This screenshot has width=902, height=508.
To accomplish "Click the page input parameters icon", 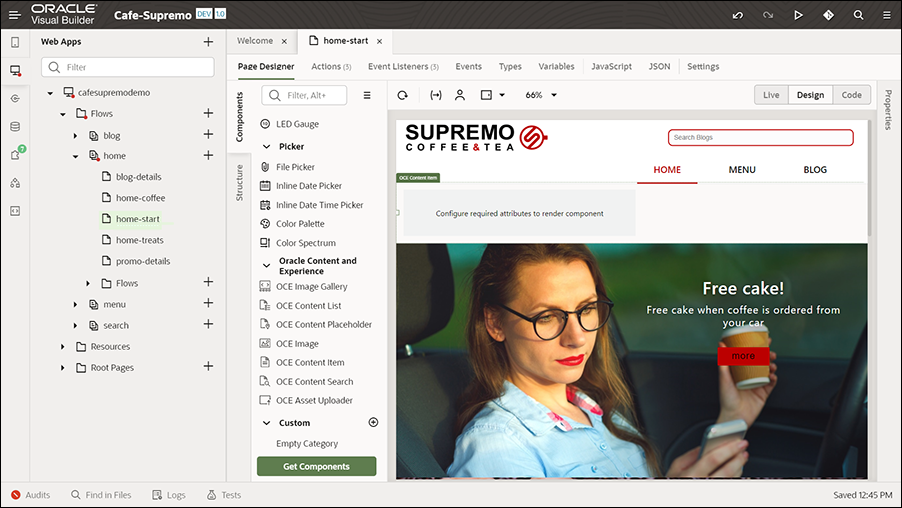I will [436, 95].
